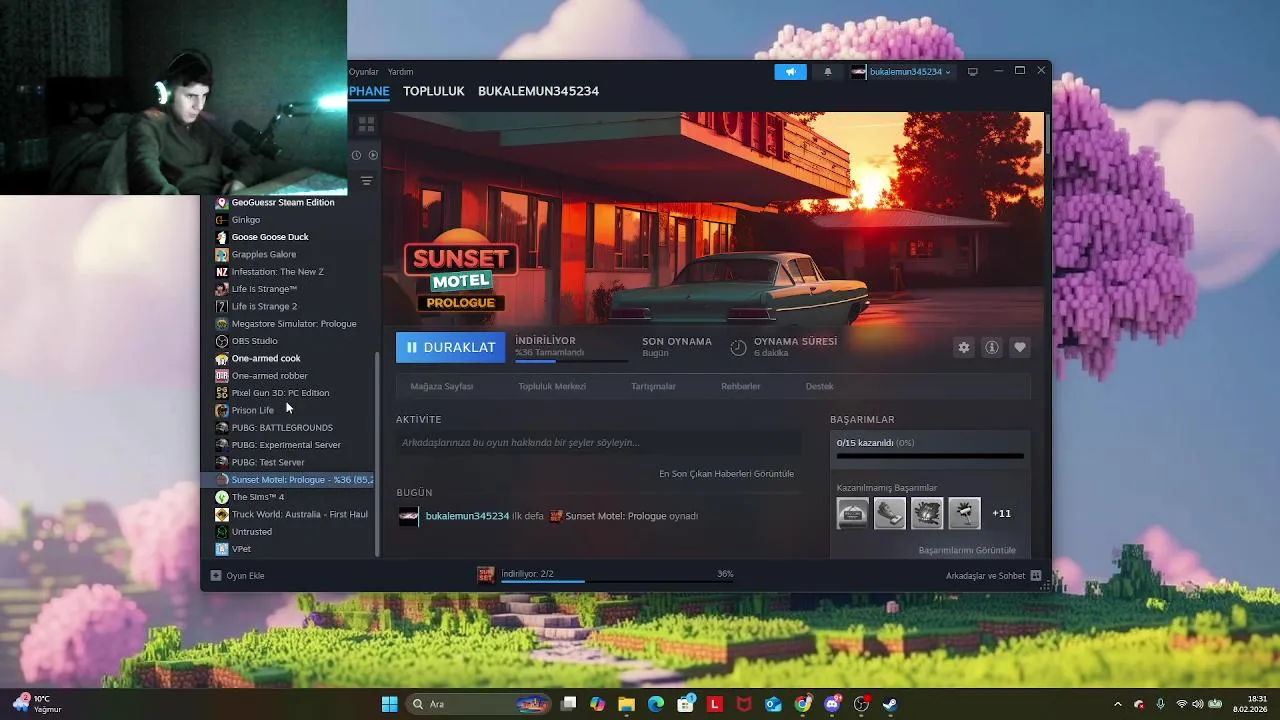Open the blue announcements megaphone icon
1280x720 pixels.
coord(790,72)
